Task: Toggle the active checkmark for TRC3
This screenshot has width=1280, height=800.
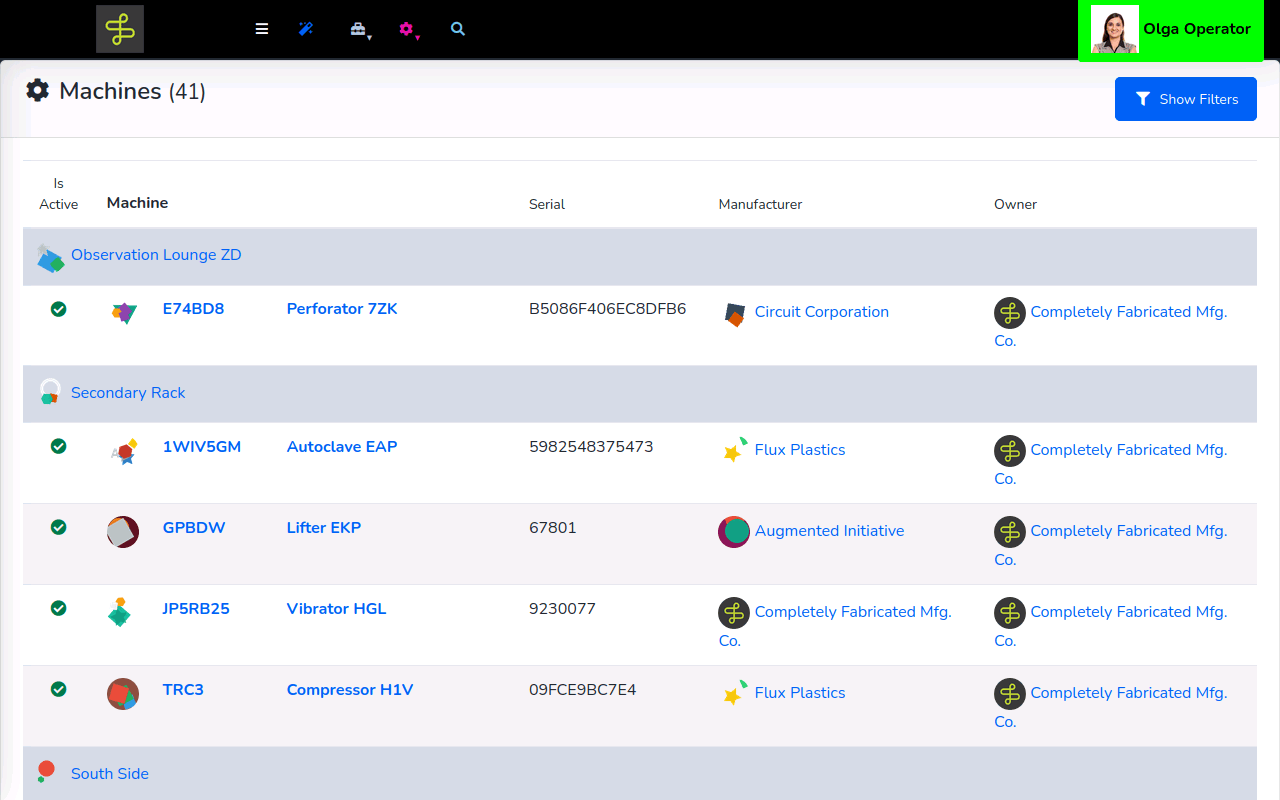Action: tap(59, 689)
